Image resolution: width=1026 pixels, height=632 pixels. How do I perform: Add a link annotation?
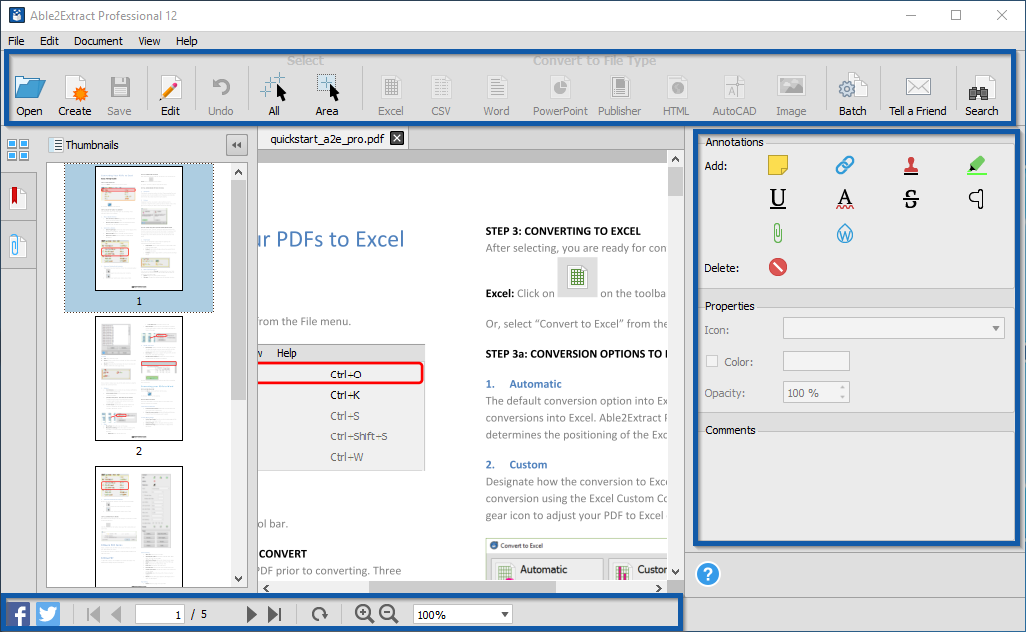pyautogui.click(x=845, y=165)
